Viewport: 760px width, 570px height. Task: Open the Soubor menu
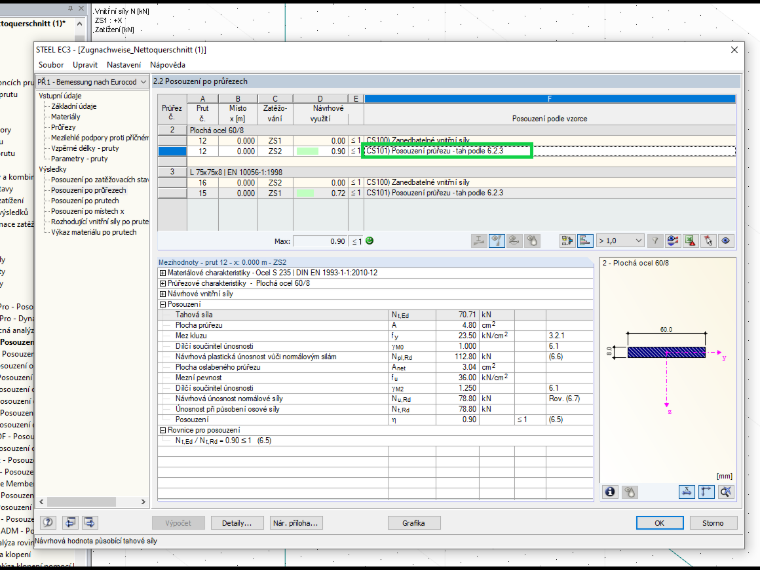(51, 65)
